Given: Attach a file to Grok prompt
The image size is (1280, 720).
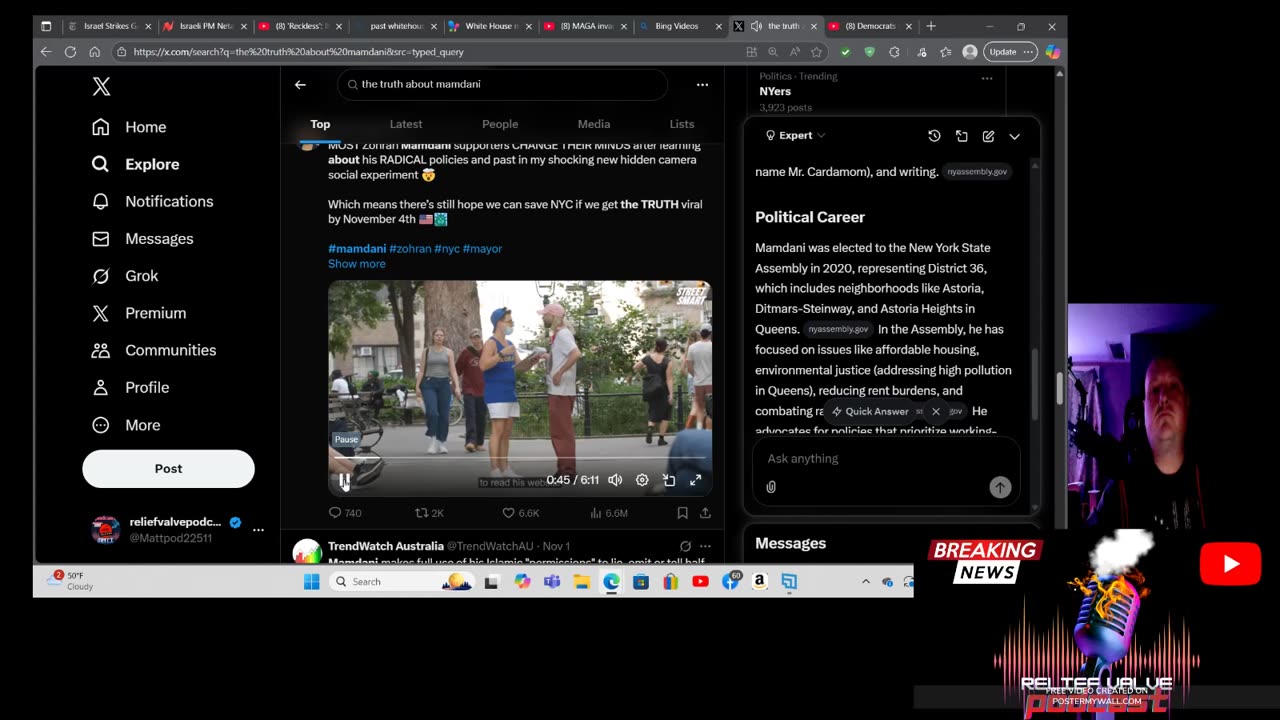Looking at the screenshot, I should 771,487.
